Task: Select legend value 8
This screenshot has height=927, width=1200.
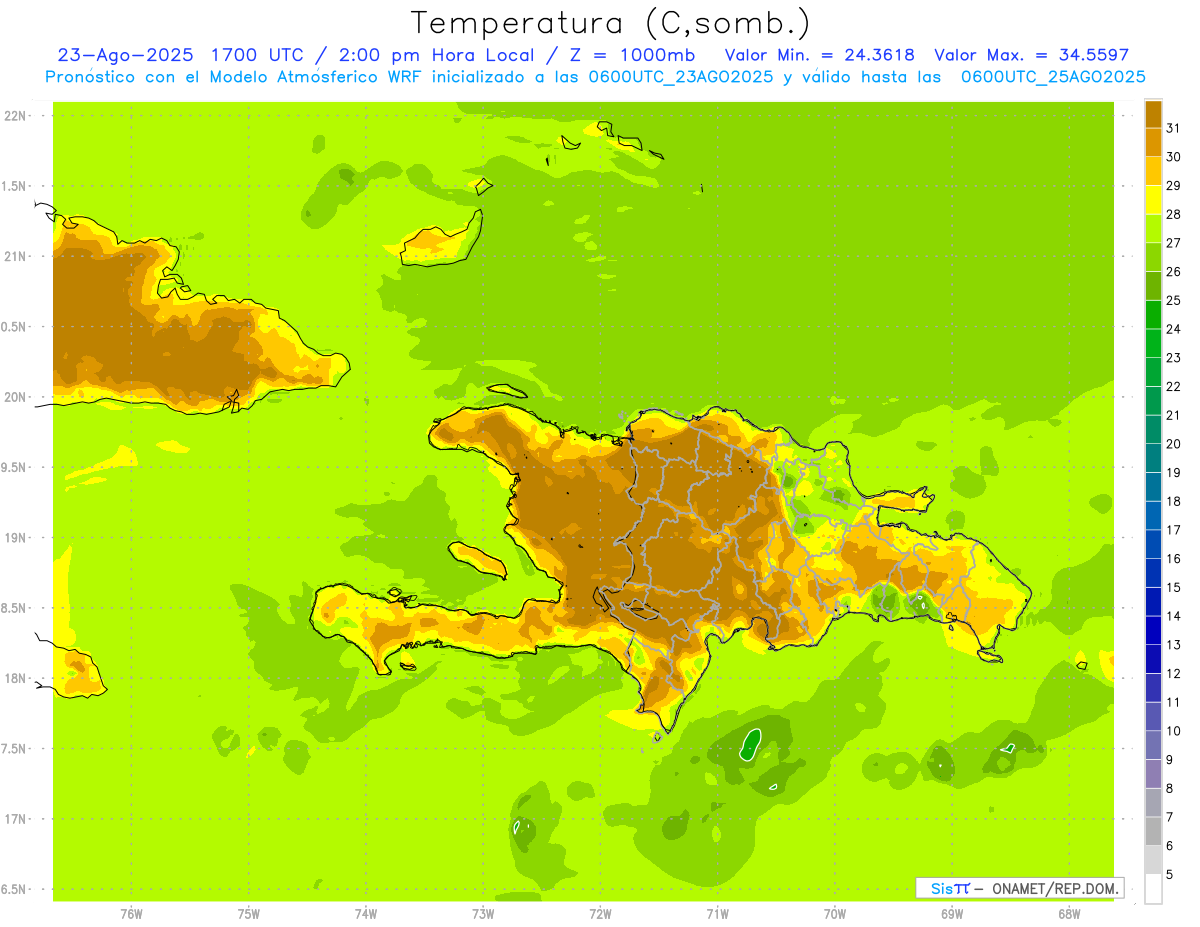Action: pos(1169,788)
